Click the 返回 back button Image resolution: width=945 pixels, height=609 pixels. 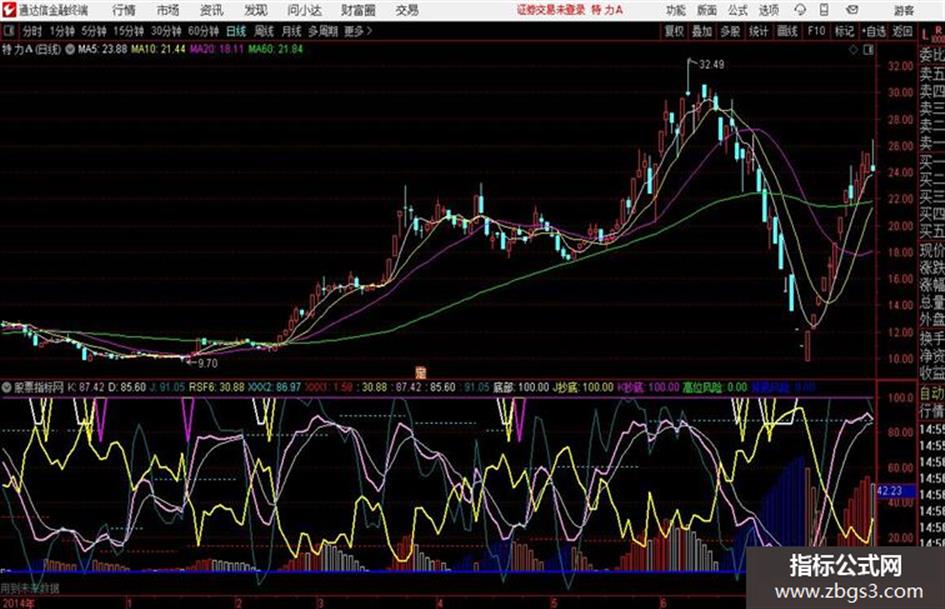click(x=902, y=31)
